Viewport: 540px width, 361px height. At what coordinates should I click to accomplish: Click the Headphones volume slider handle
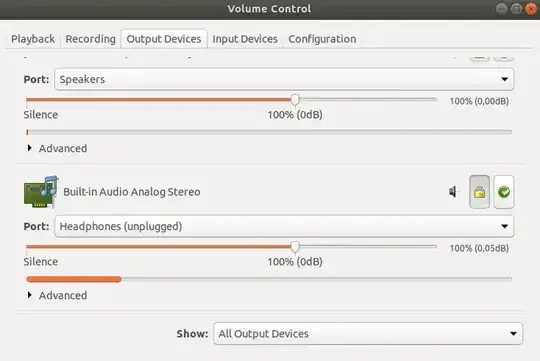point(295,247)
